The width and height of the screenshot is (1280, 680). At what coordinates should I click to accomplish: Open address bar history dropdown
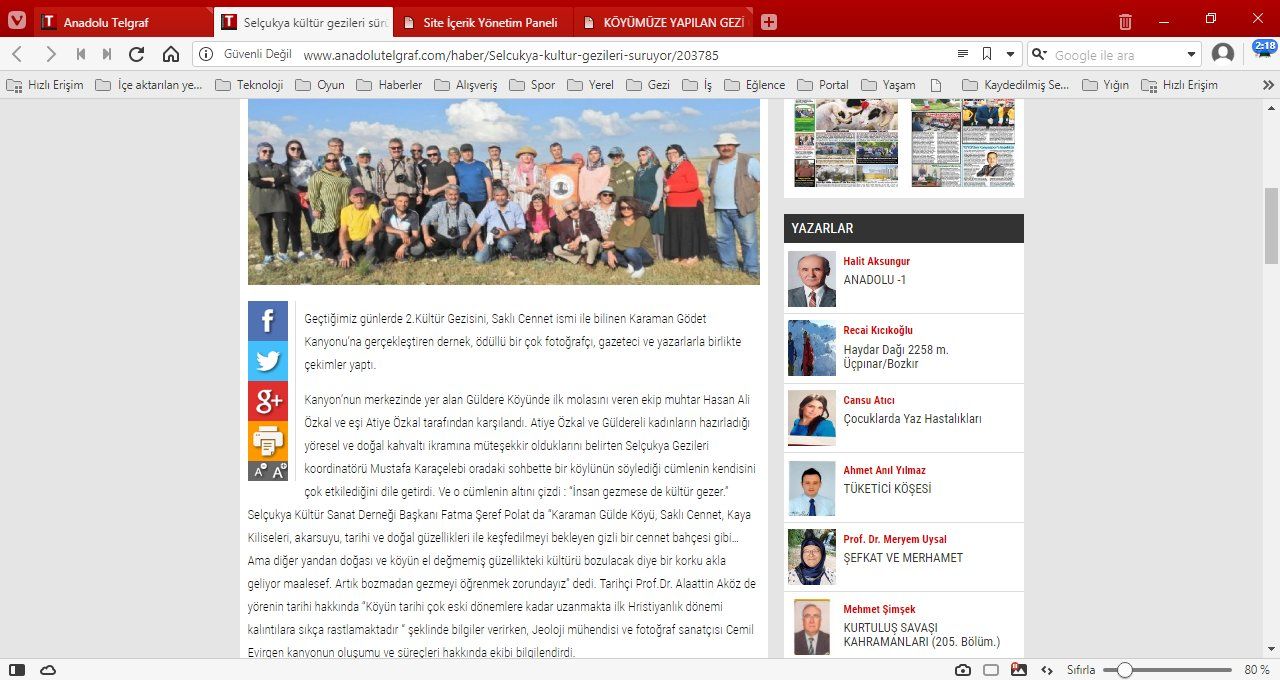click(1010, 54)
